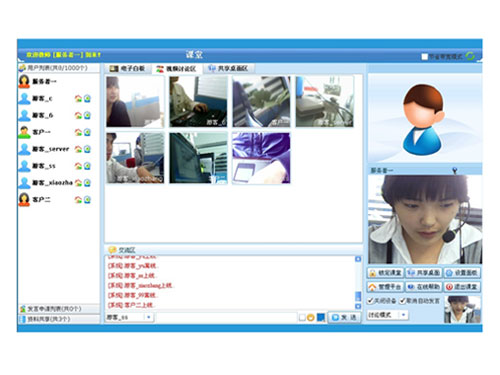Switch to the 视频讨论区 tab
This screenshot has height=375, width=500.
[x=177, y=69]
